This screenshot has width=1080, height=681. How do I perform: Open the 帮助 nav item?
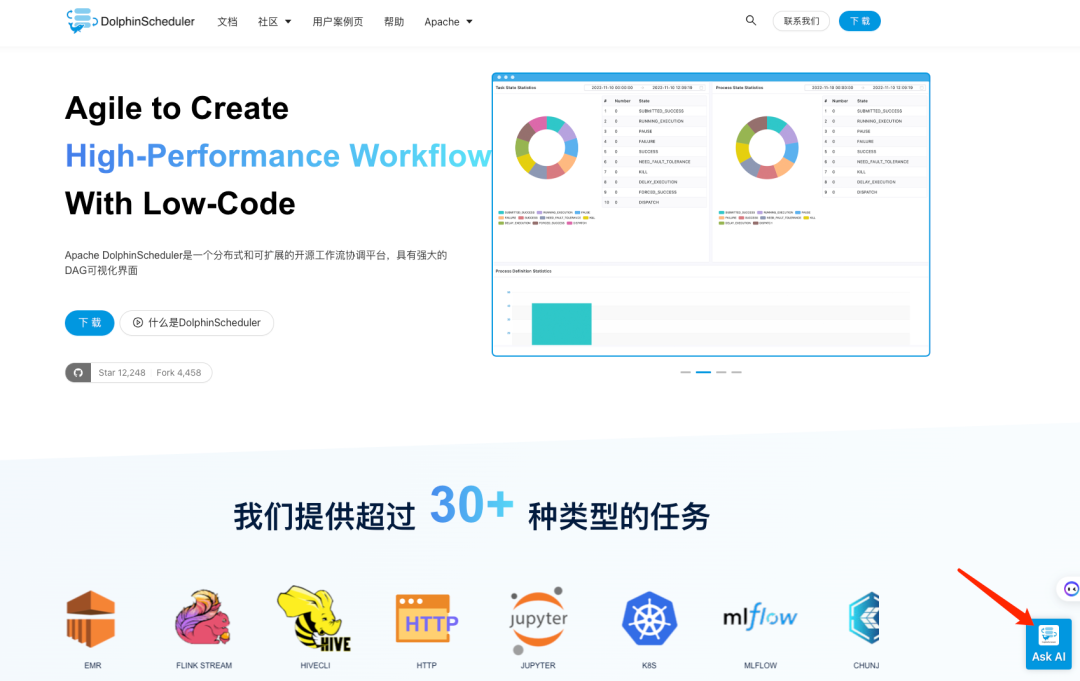[x=394, y=21]
